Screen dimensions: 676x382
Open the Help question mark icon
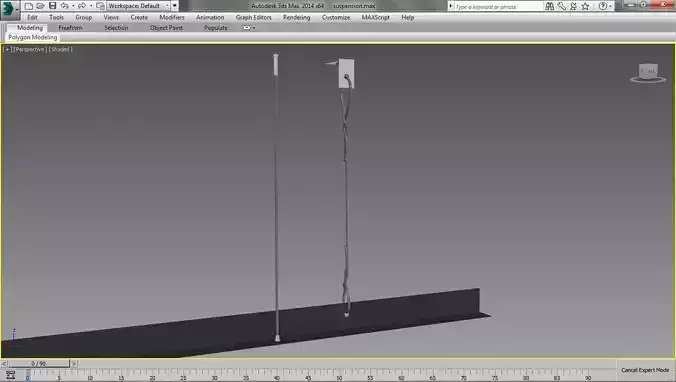coord(603,6)
